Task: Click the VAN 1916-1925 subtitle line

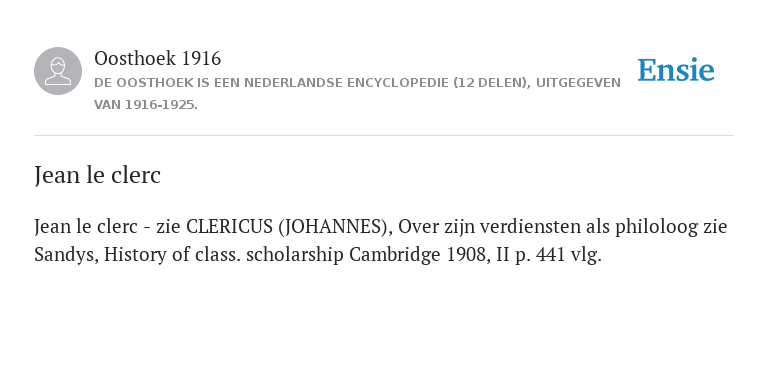Action: point(145,105)
